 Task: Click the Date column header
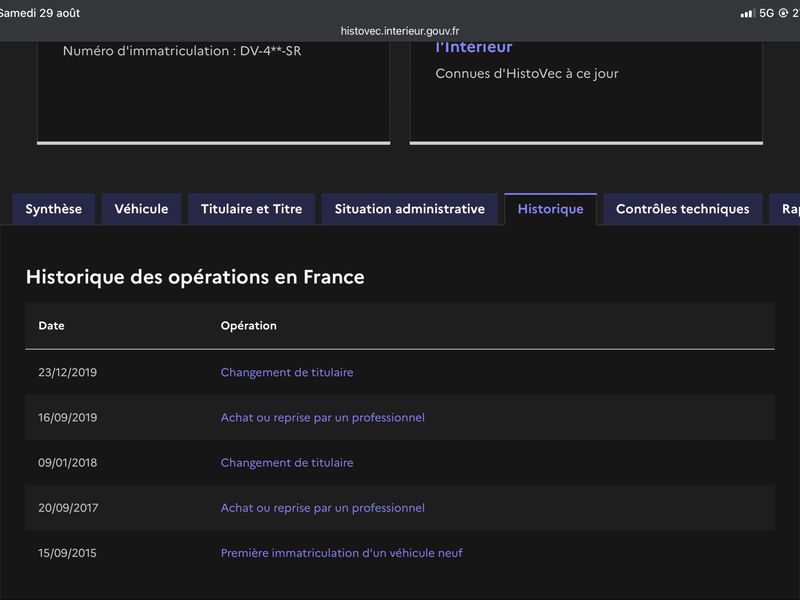tap(52, 326)
